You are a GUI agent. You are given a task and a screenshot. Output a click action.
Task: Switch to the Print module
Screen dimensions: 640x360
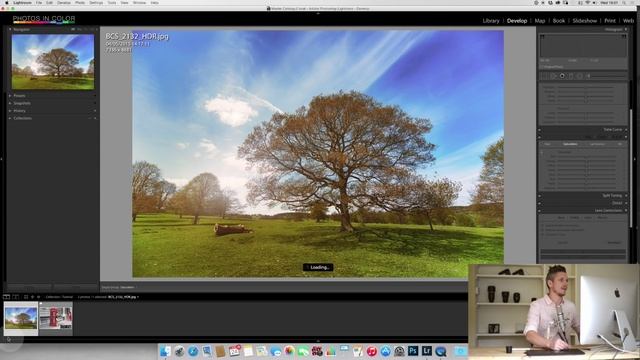point(610,20)
